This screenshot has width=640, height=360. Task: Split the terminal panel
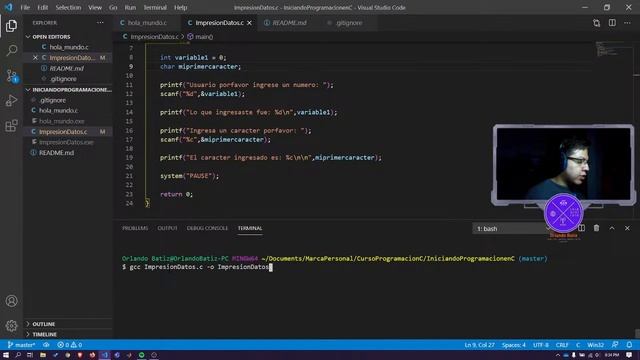click(x=582, y=228)
